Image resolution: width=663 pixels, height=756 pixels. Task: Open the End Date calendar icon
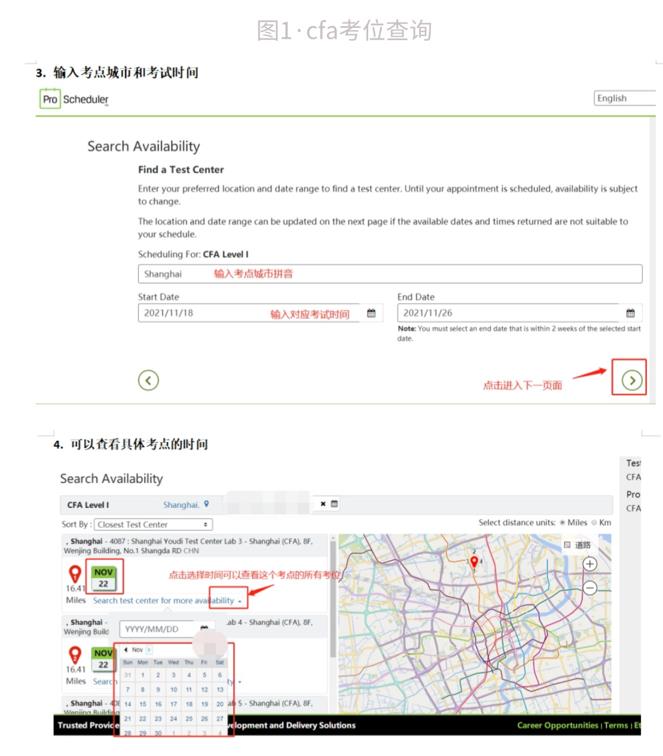(630, 313)
